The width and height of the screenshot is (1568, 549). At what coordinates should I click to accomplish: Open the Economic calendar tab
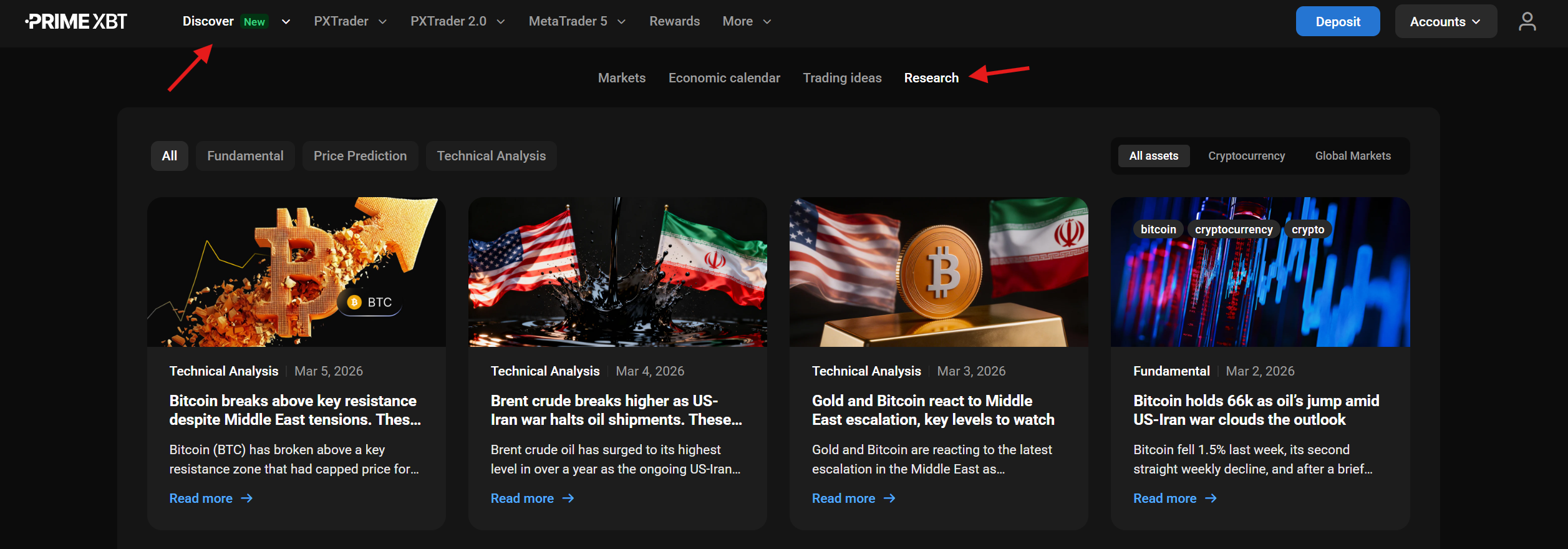724,78
